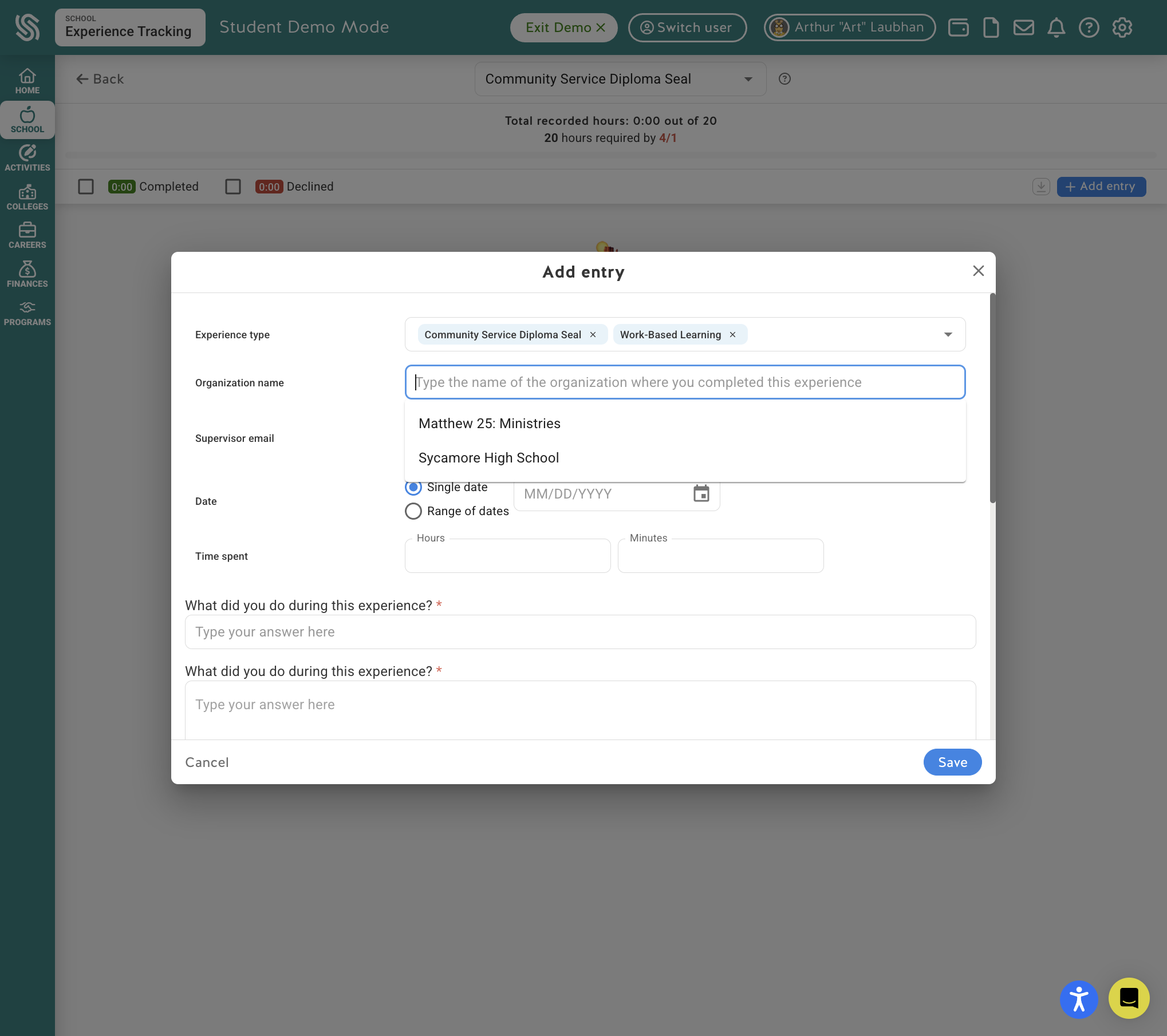Open the Careers sidebar section
The width and height of the screenshot is (1167, 1036).
tap(27, 236)
